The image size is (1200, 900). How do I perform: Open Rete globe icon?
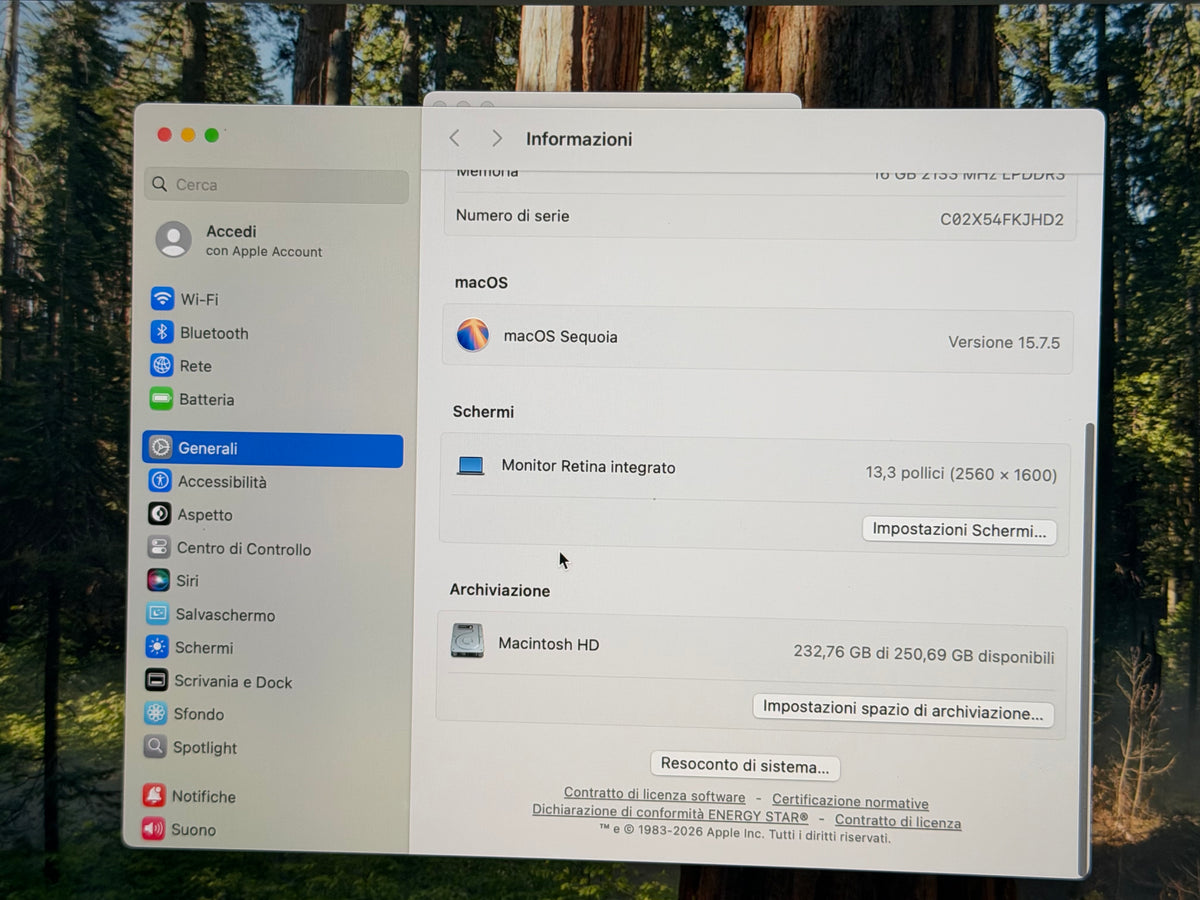click(161, 365)
